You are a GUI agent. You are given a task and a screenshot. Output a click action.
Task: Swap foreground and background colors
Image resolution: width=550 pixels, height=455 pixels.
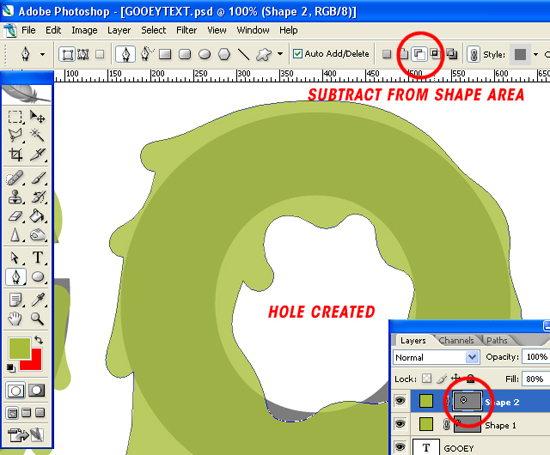coord(39,340)
